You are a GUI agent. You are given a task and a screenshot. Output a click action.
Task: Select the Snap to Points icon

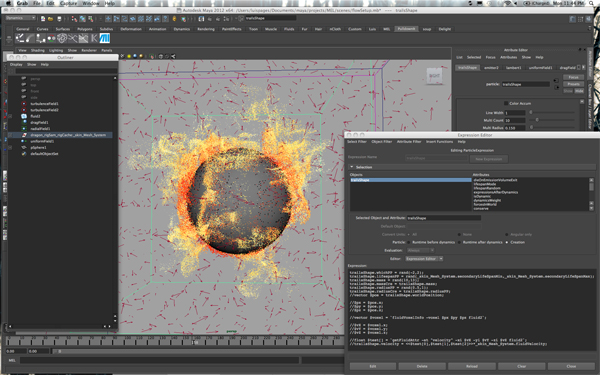click(124, 18)
